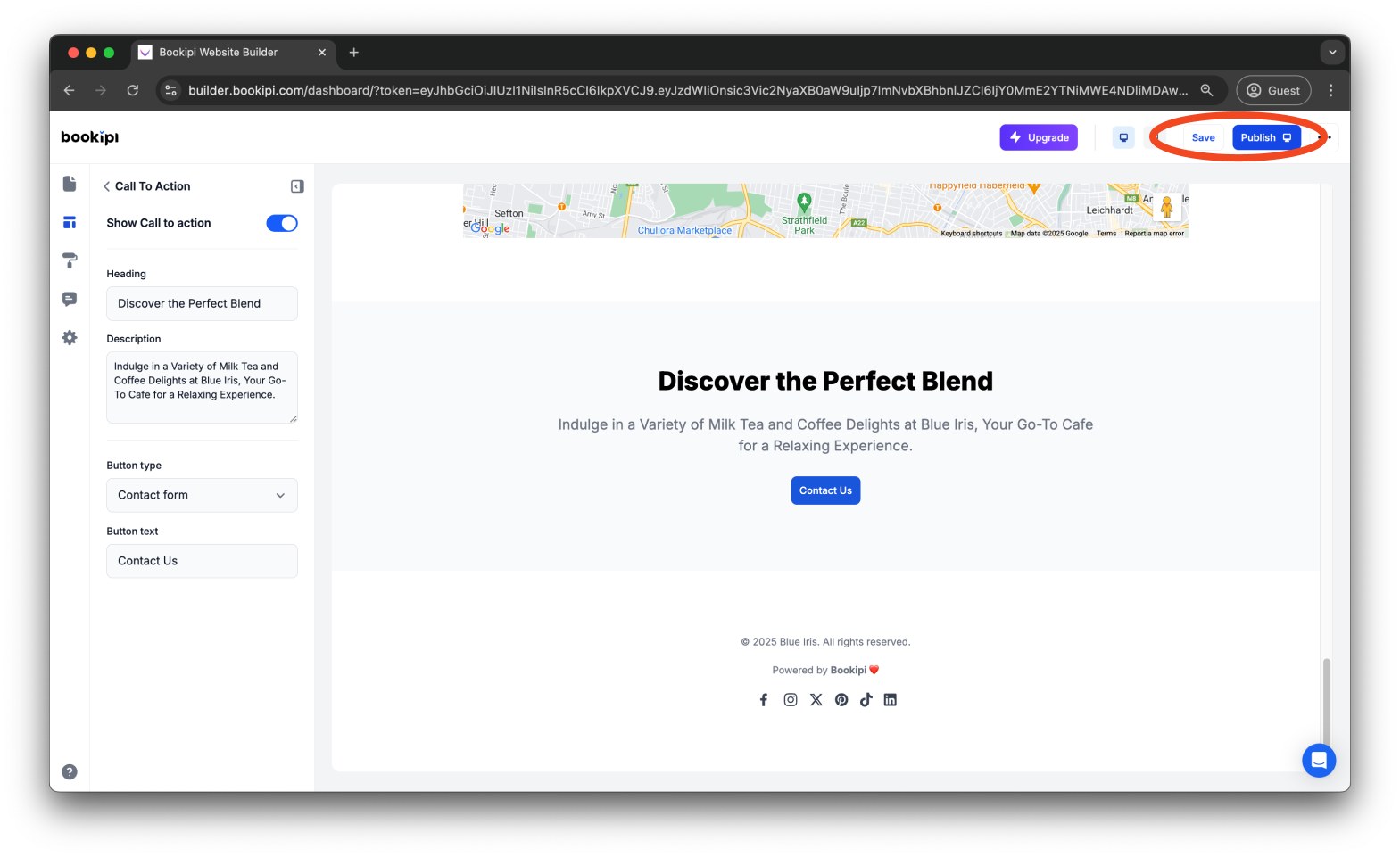Screen dimensions: 1400x857
Task: Select the Discover the Perfect Blend preview heading
Action: coord(825,381)
